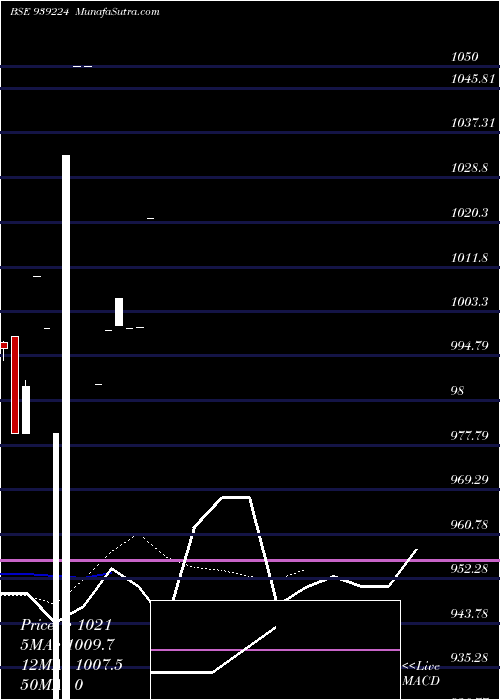This screenshot has height=700, width=500.
Task: Click the 1003.3 price axis label
Action: pyautogui.click(x=470, y=302)
